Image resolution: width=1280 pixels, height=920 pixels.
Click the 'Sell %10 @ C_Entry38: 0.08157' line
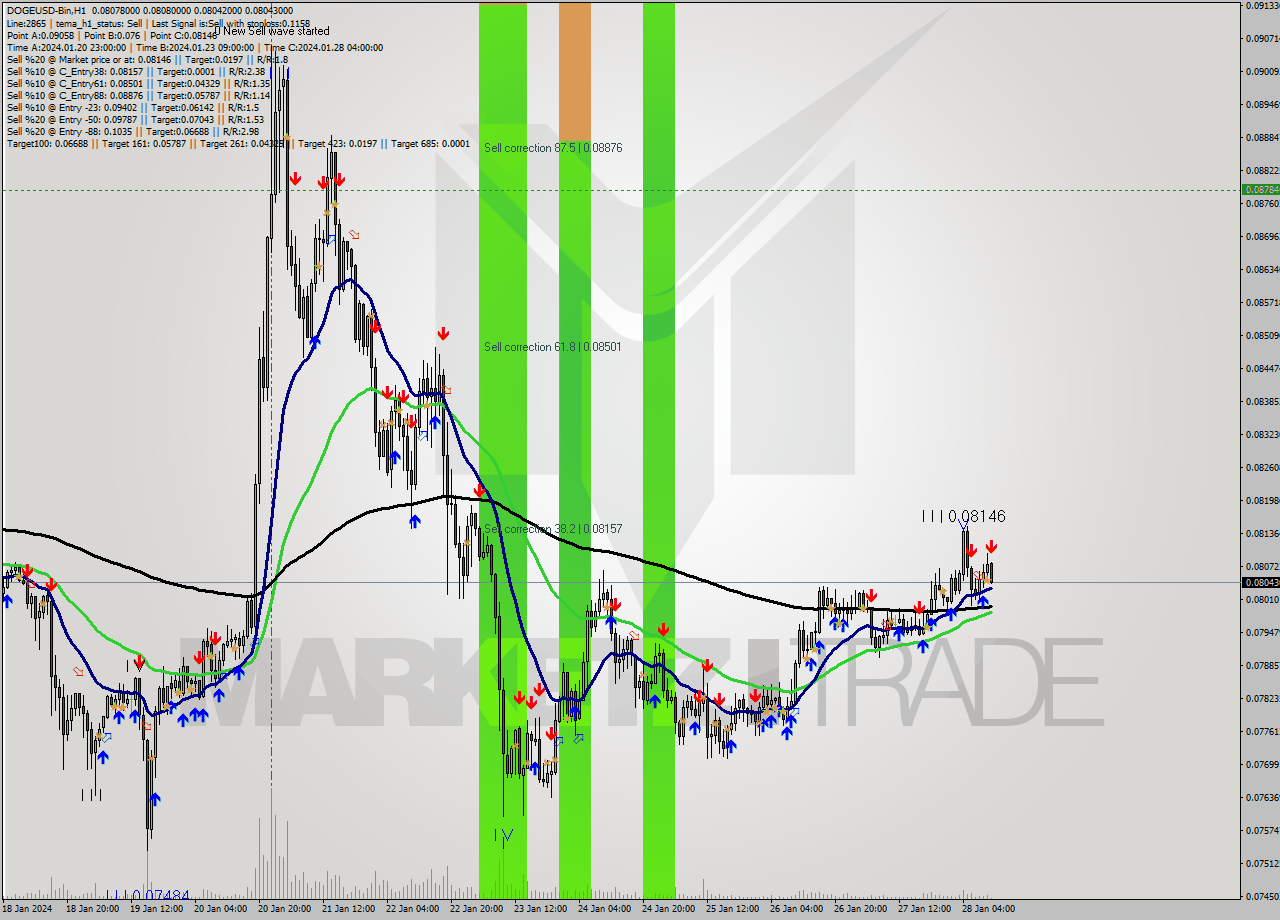click(x=136, y=71)
